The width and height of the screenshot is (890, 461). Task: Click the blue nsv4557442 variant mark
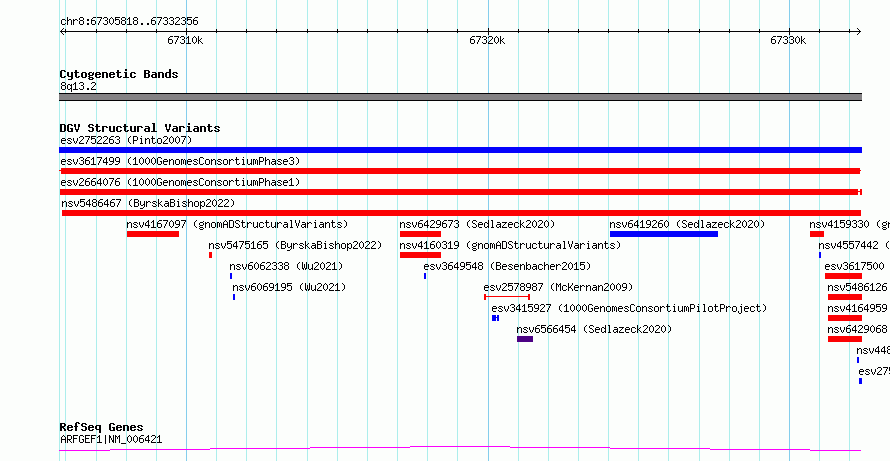pos(820,255)
